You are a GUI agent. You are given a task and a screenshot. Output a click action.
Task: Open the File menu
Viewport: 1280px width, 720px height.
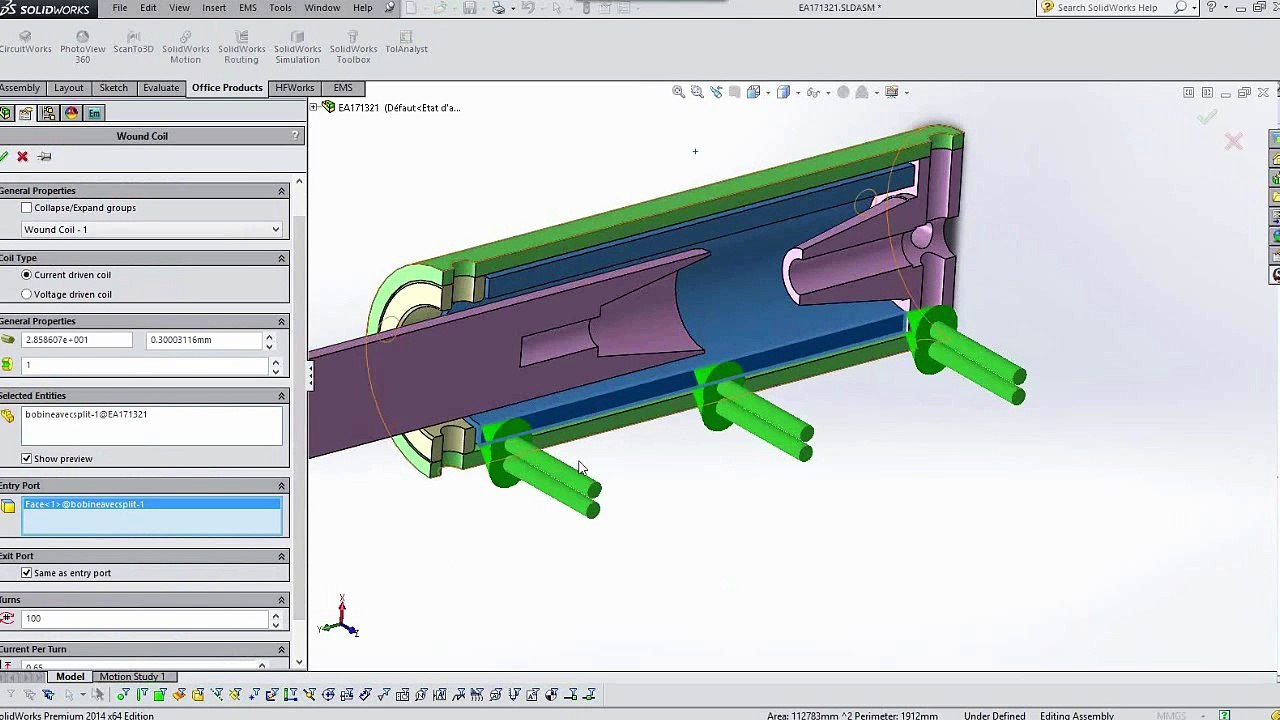click(x=119, y=8)
